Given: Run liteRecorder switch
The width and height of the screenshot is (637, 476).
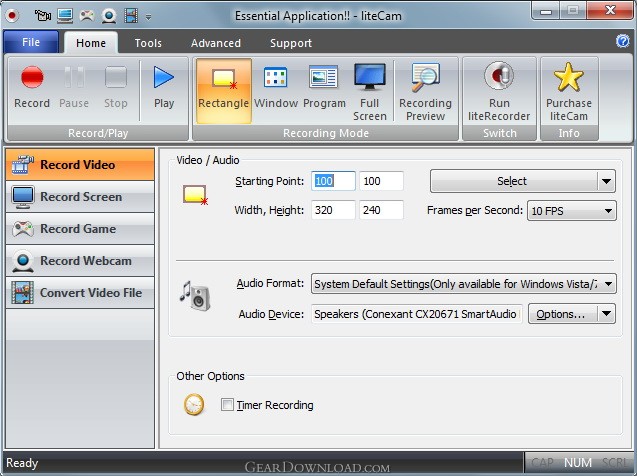Looking at the screenshot, I should 499,91.
